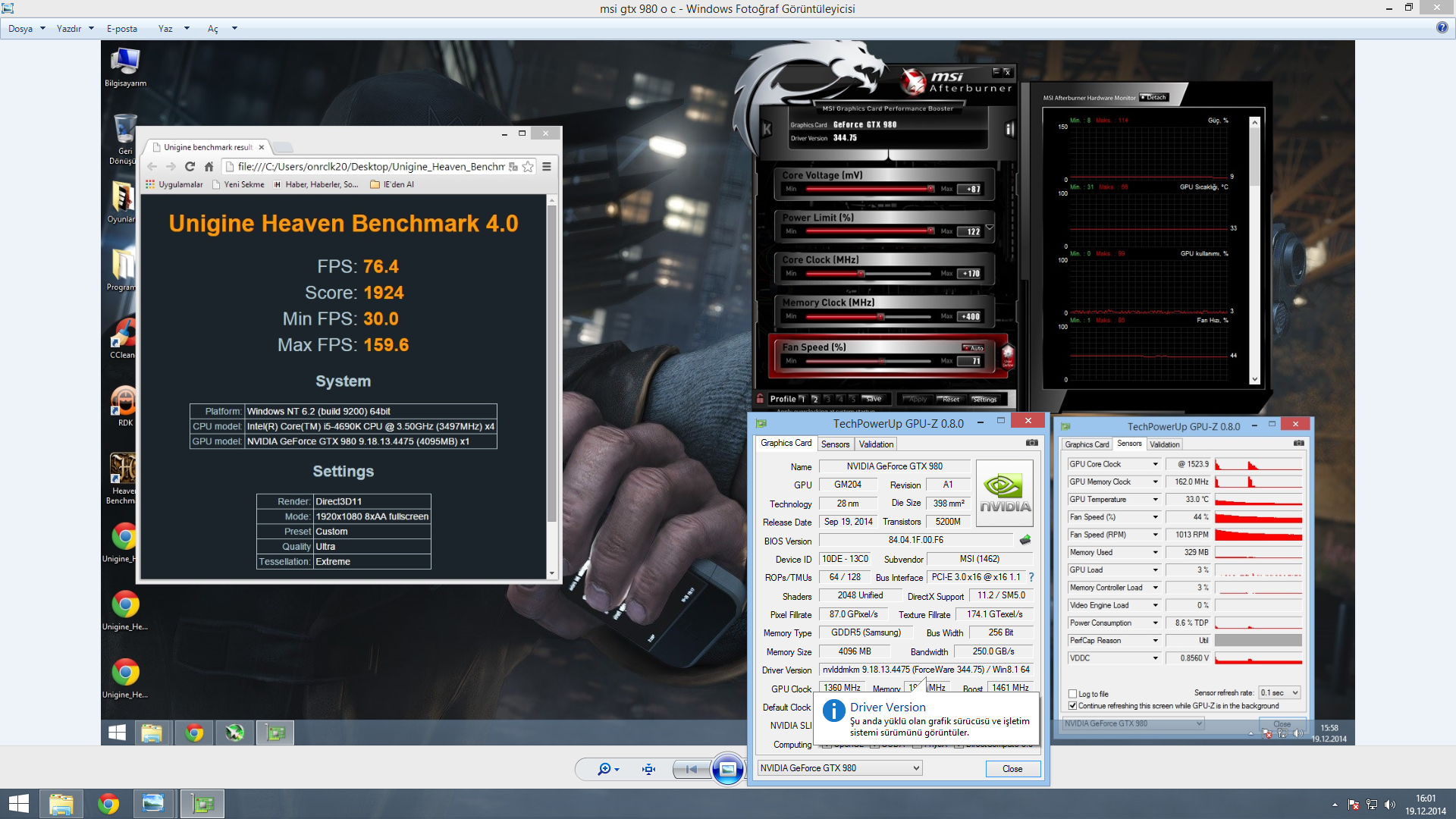Click the Chrome address bar file URL
The width and height of the screenshot is (1456, 819).
click(x=371, y=167)
